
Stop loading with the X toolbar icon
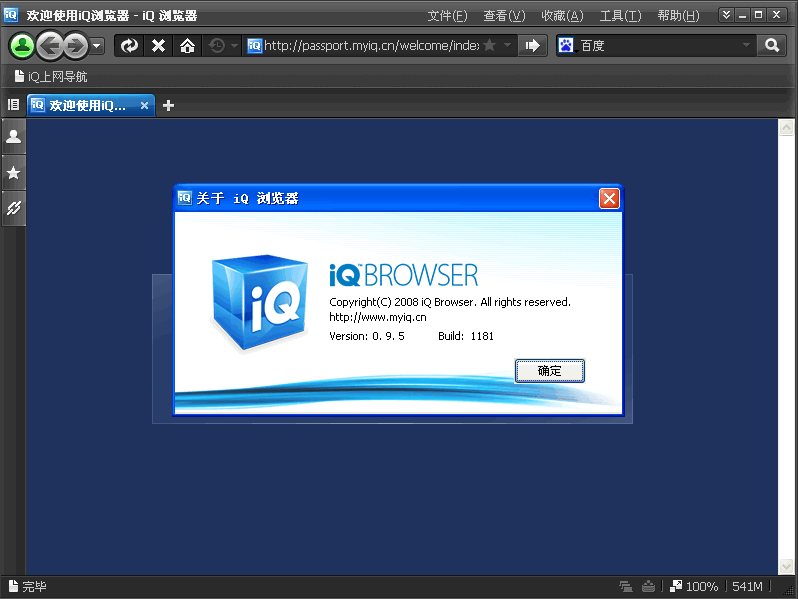pyautogui.click(x=158, y=46)
